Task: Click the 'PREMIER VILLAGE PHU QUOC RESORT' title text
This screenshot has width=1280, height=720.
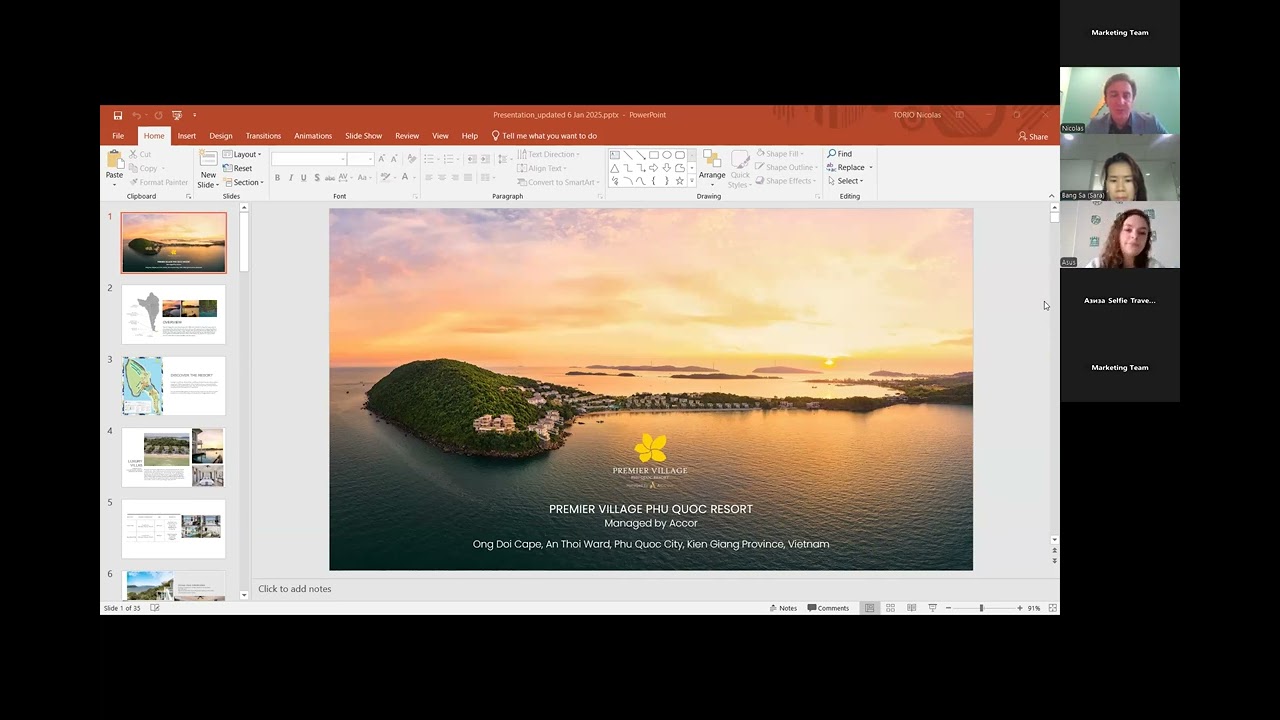Action: pos(651,509)
